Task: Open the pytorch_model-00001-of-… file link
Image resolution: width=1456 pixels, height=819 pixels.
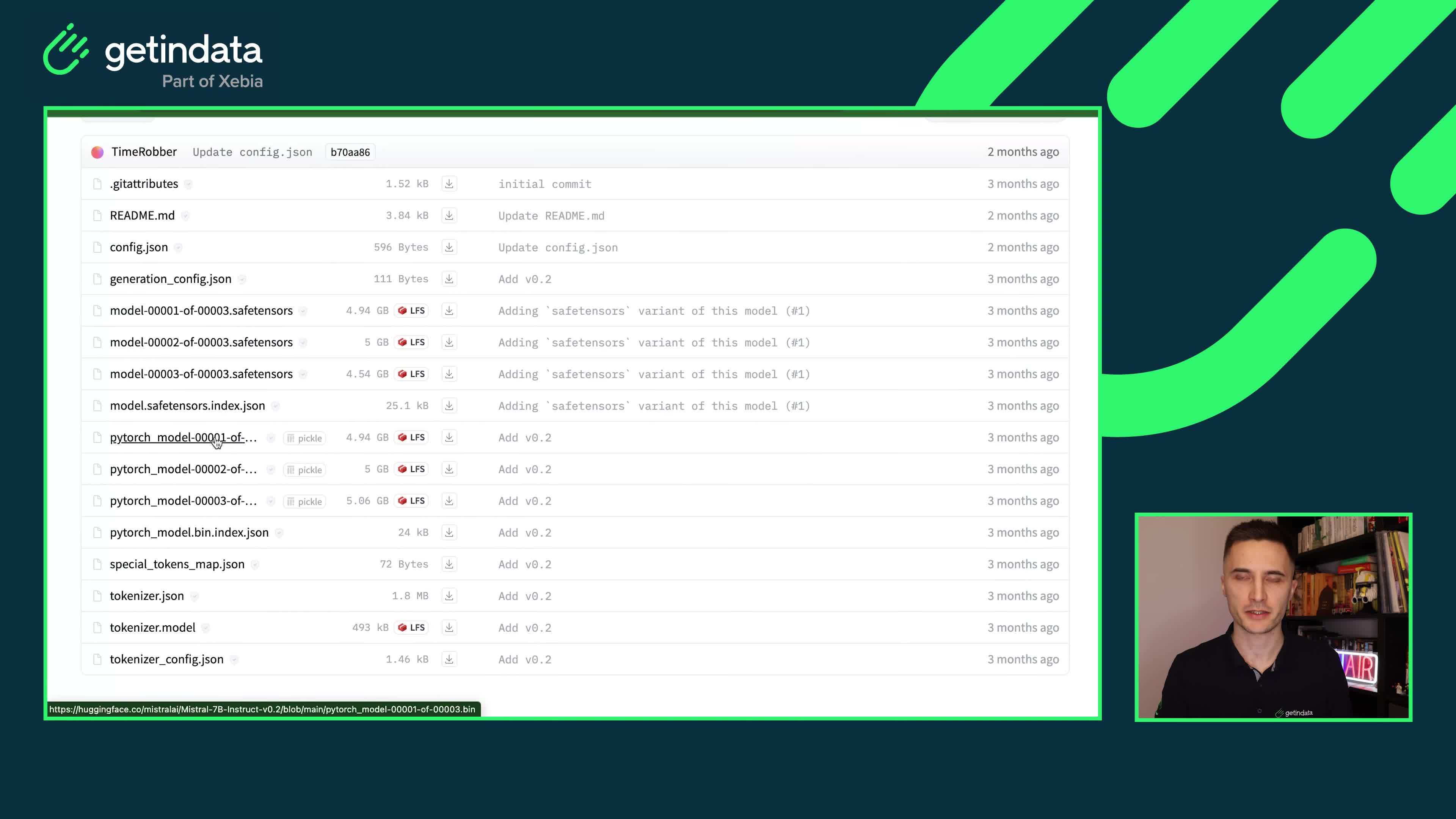Action: 183,437
